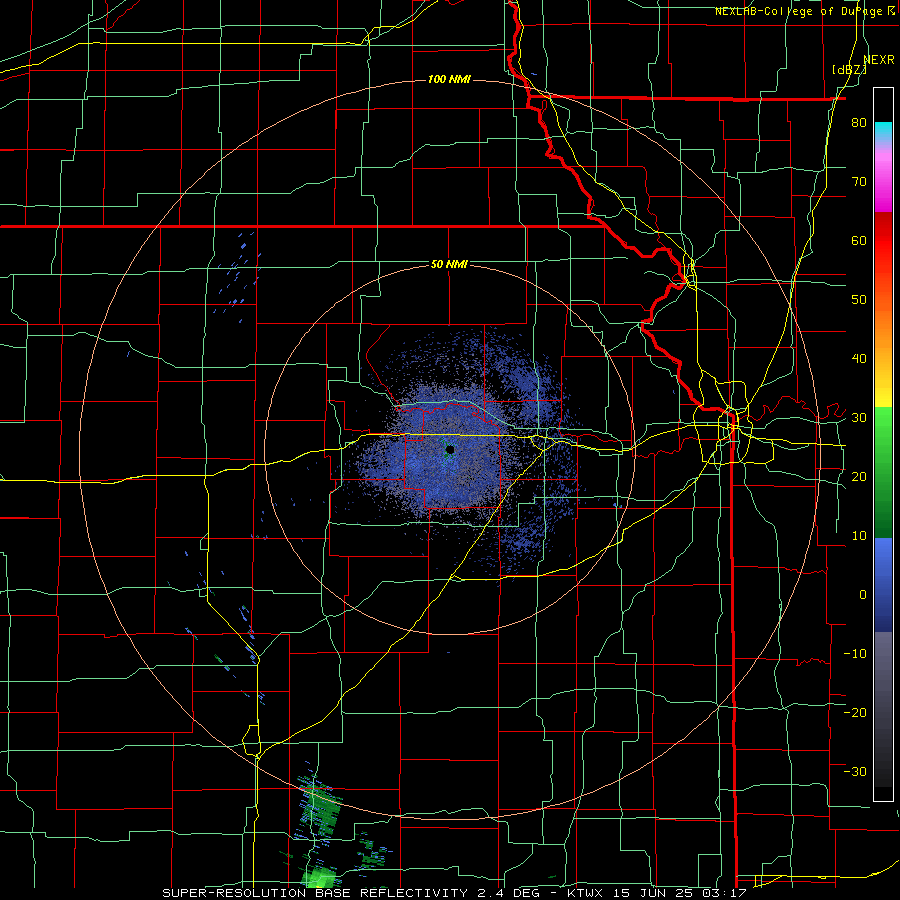Screen dimensions: 900x900
Task: Click the 30 dBZ value on scale
Action: click(859, 417)
